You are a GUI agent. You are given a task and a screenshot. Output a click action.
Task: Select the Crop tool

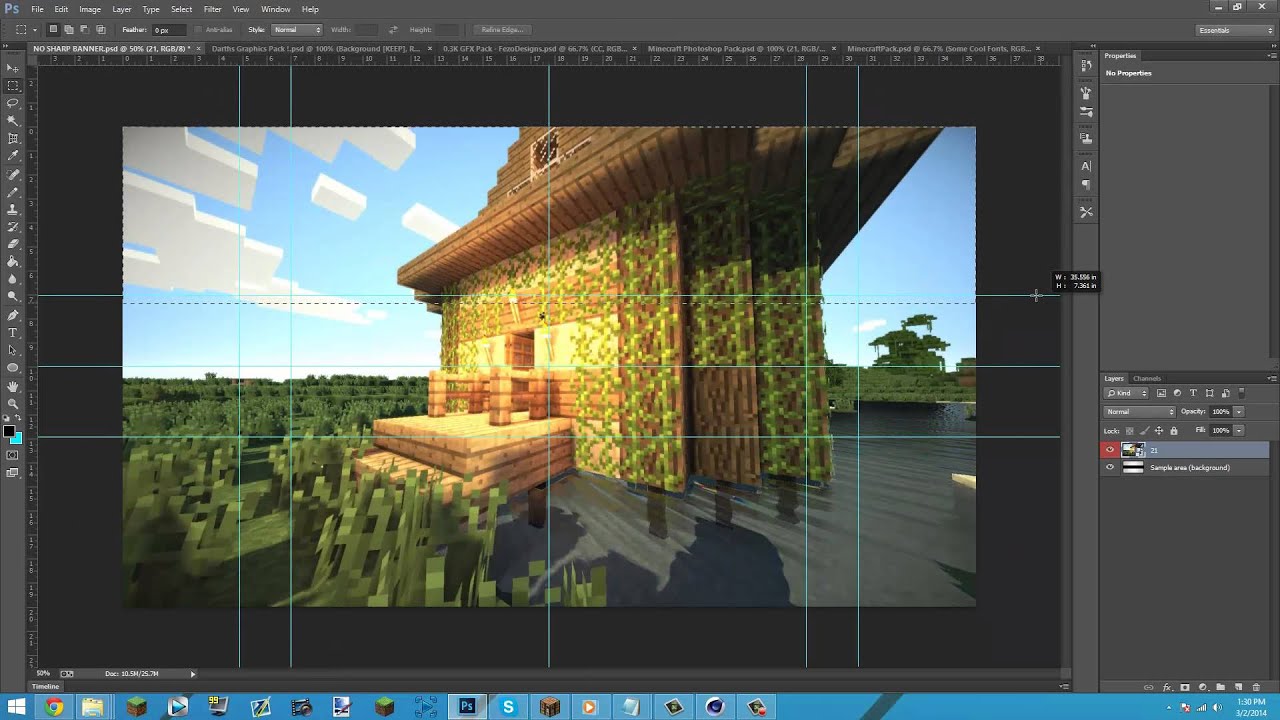[13, 138]
